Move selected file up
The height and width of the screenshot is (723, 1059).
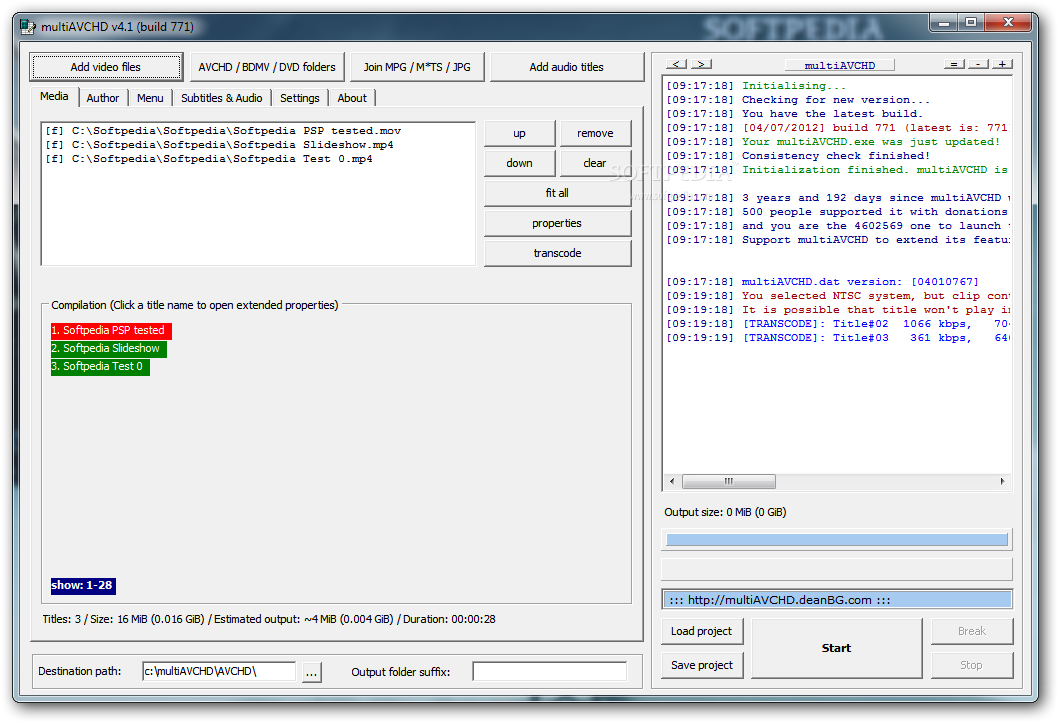pyautogui.click(x=519, y=133)
